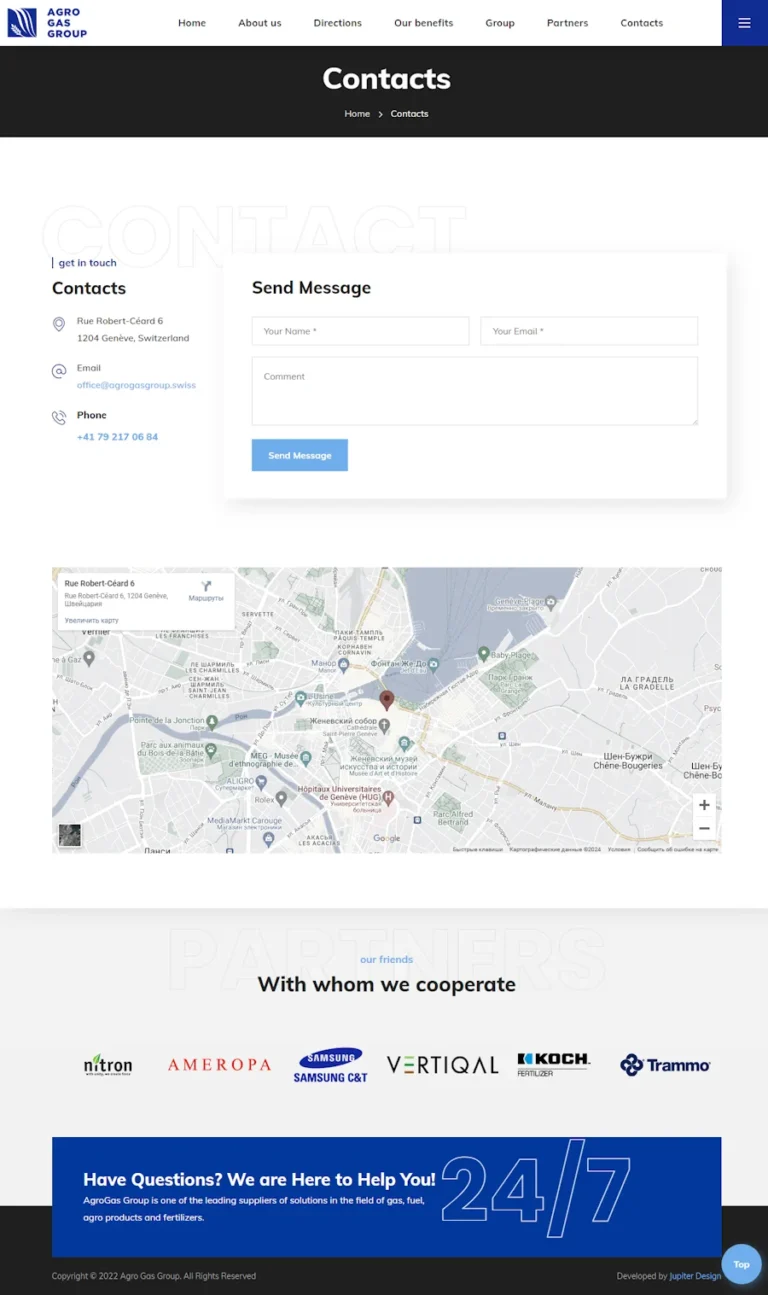Click the office@agrogasgroup.swiss email link
Screen dimensions: 768x1295
pos(136,385)
